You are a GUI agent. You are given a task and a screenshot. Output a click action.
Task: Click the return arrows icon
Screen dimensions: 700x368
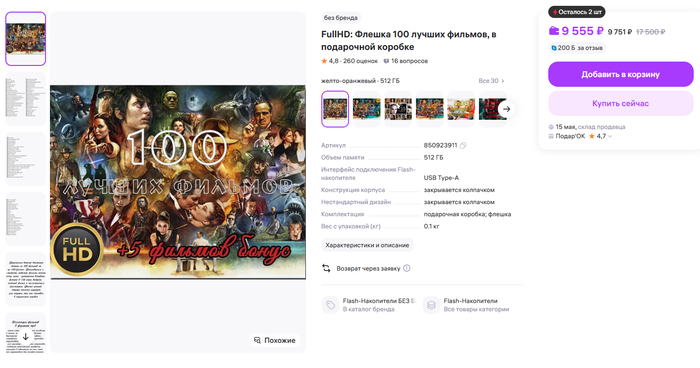[326, 268]
